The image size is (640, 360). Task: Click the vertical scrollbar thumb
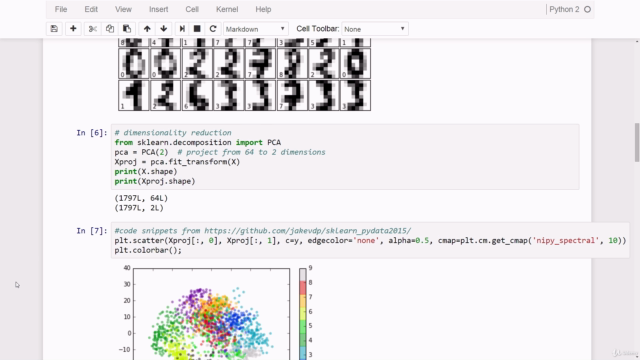click(637, 142)
